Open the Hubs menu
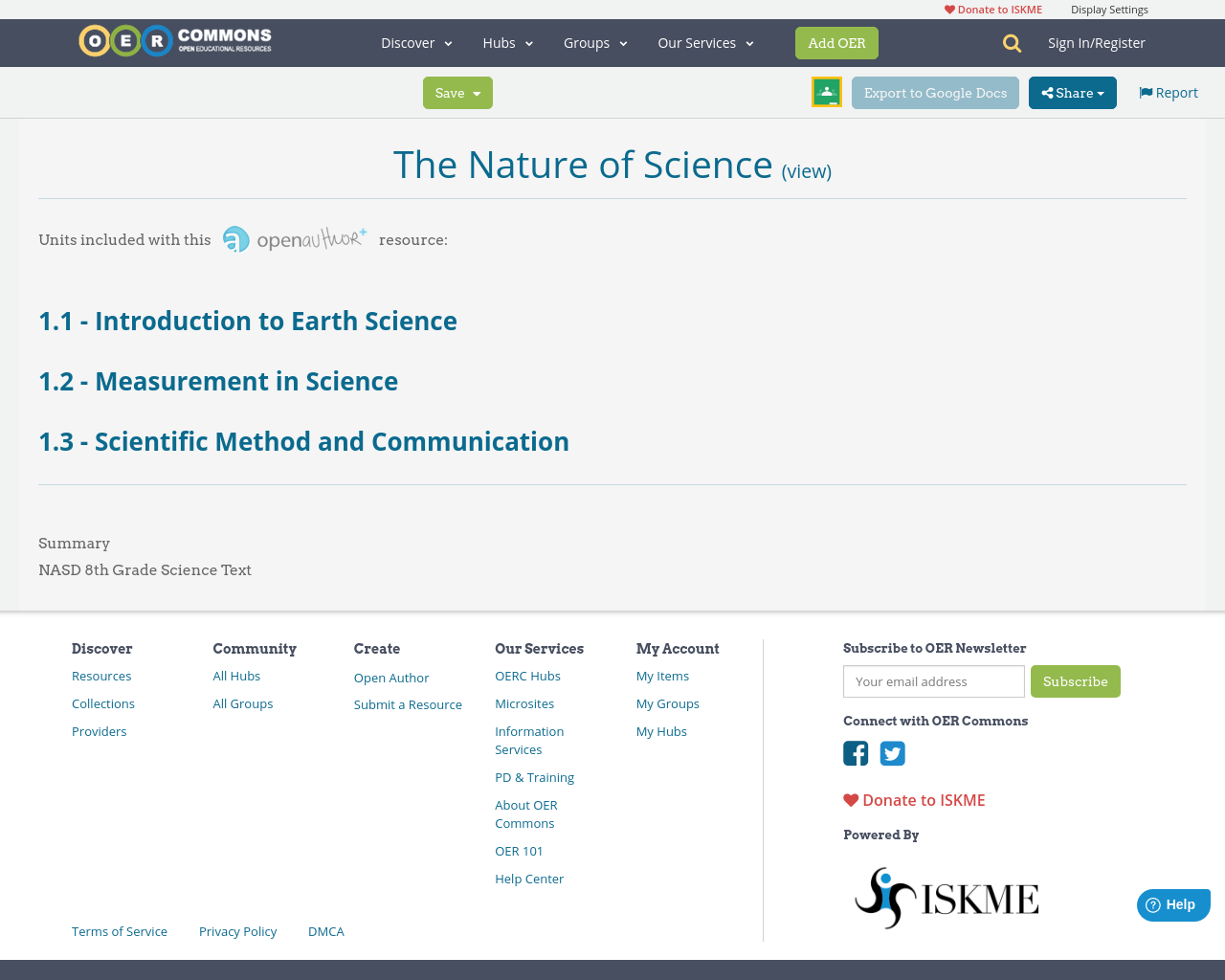This screenshot has width=1225, height=980. [x=506, y=42]
